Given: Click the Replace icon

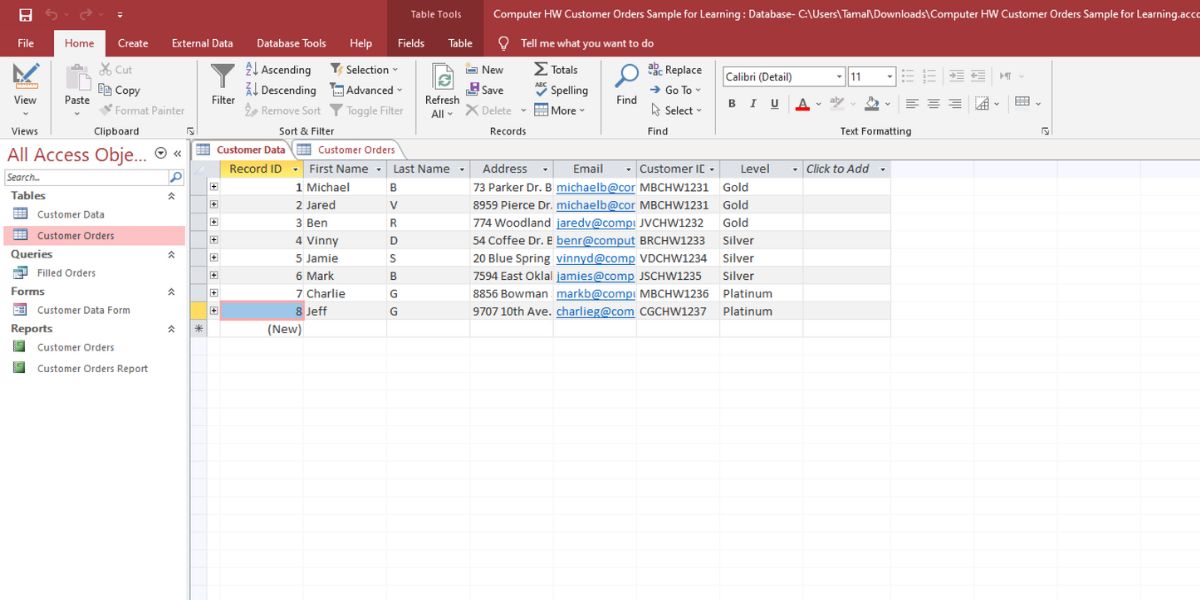Looking at the screenshot, I should click(x=655, y=70).
